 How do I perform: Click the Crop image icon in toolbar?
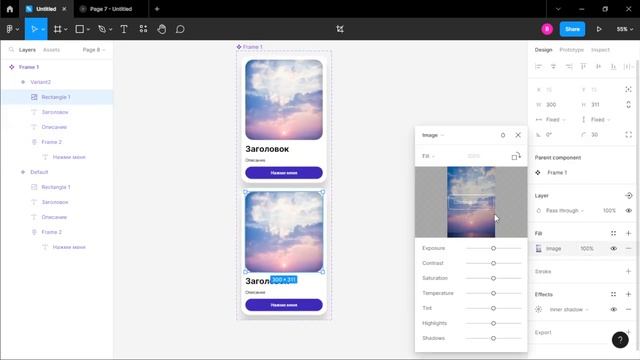click(340, 29)
